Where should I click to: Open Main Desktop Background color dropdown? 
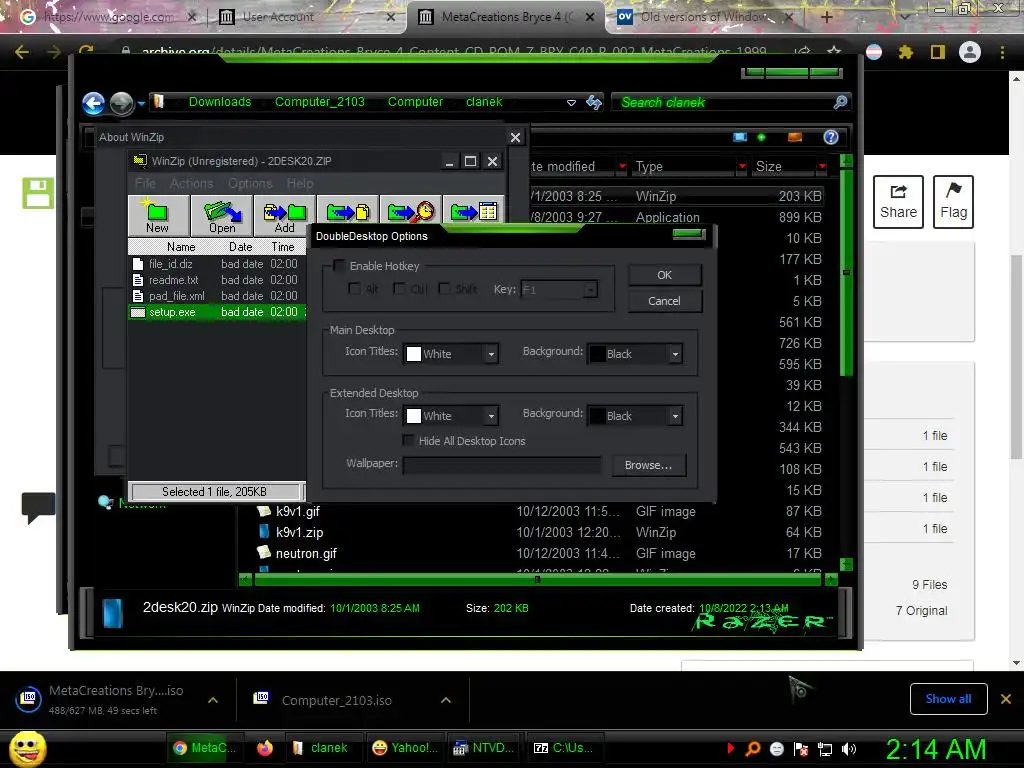pos(675,354)
